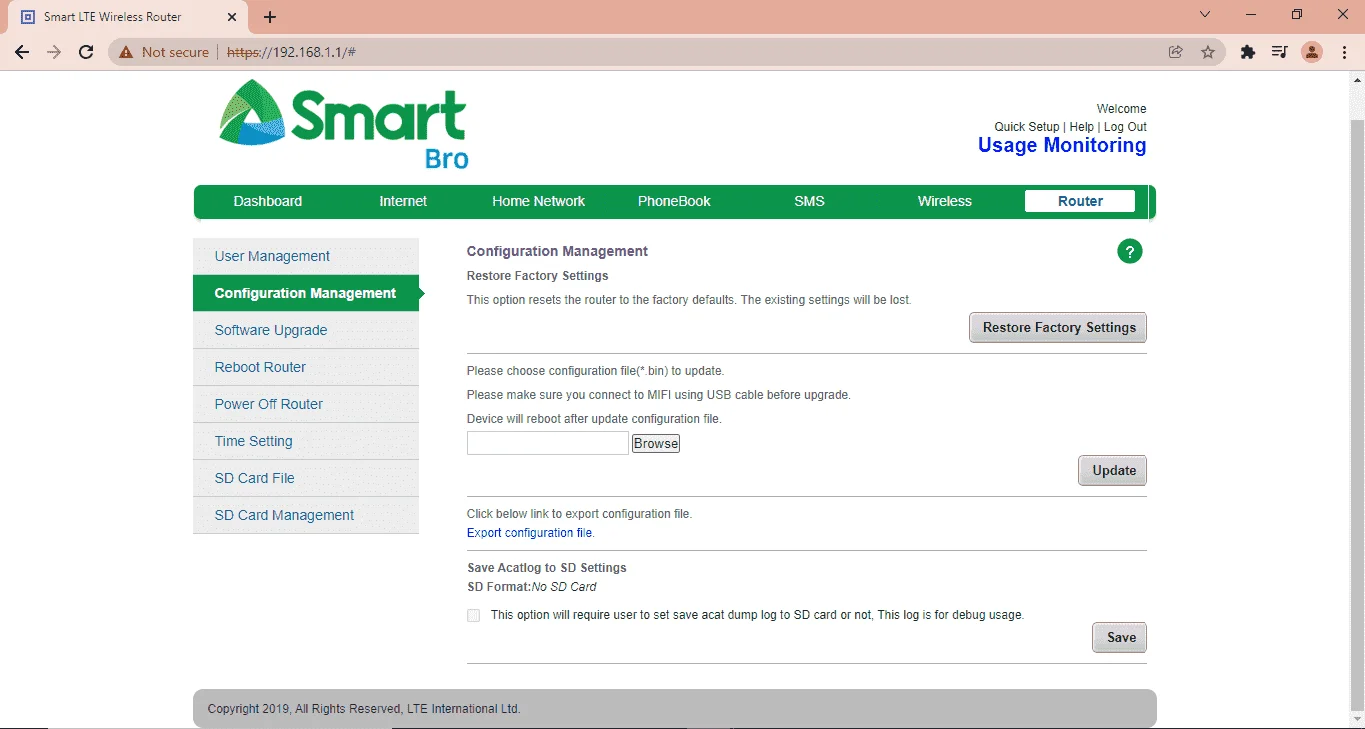Close the Smart LTE Wireless Router tab
Image resolution: width=1365 pixels, height=729 pixels.
pos(232,17)
